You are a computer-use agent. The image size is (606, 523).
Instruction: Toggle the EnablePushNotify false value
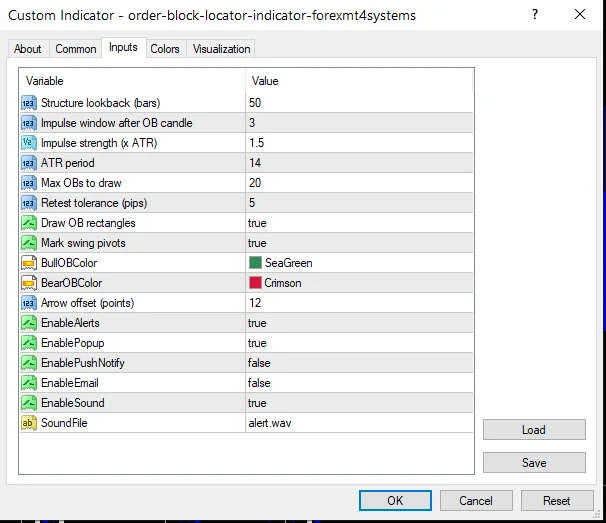tap(259, 363)
